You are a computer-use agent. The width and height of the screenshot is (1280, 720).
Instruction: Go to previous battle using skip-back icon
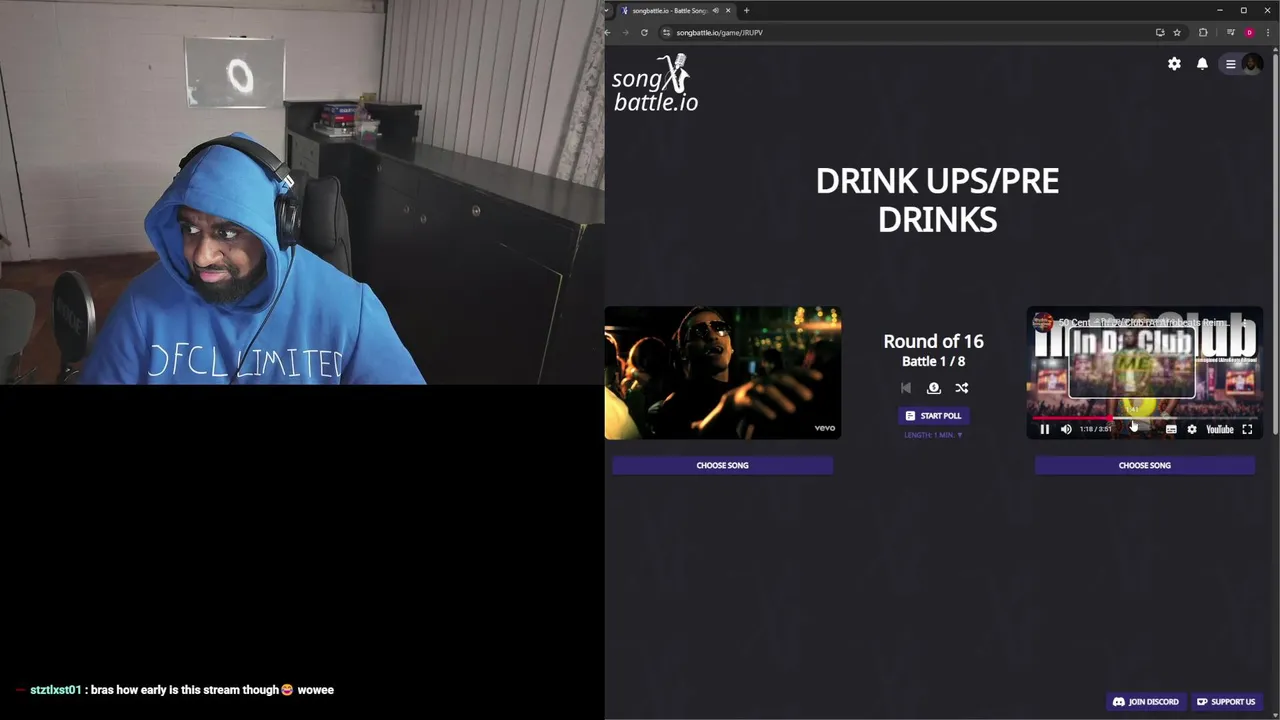coord(906,388)
